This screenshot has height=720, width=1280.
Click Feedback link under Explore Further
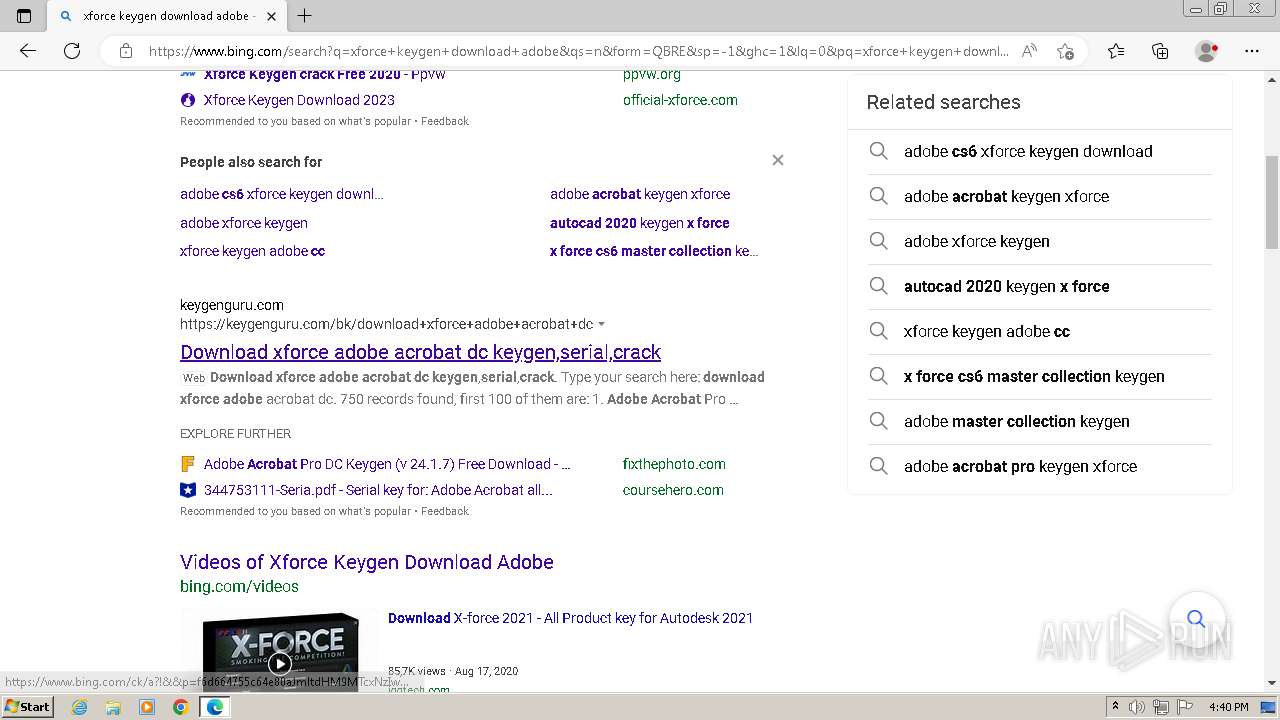[445, 511]
